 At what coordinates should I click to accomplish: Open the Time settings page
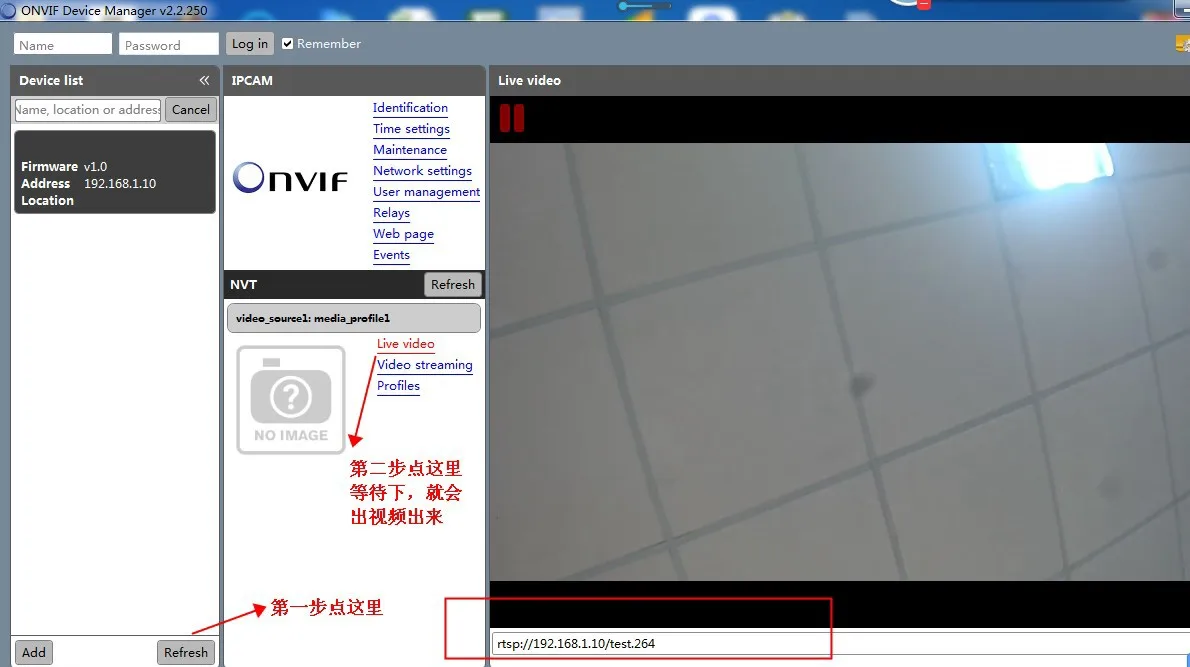411,129
